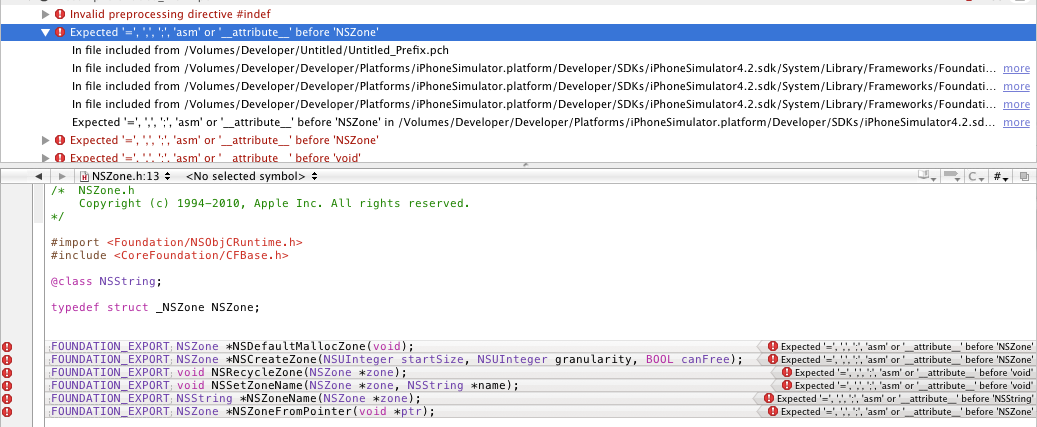The height and width of the screenshot is (427, 1037).
Task: Open the NSZone.h:13 file history pop-up
Action: tap(126, 176)
